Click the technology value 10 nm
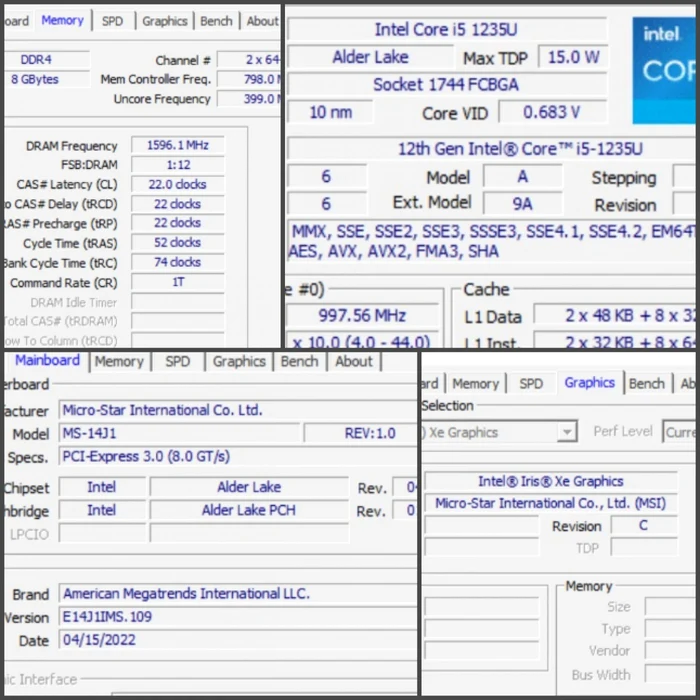Viewport: 700px width, 700px height. (x=330, y=112)
